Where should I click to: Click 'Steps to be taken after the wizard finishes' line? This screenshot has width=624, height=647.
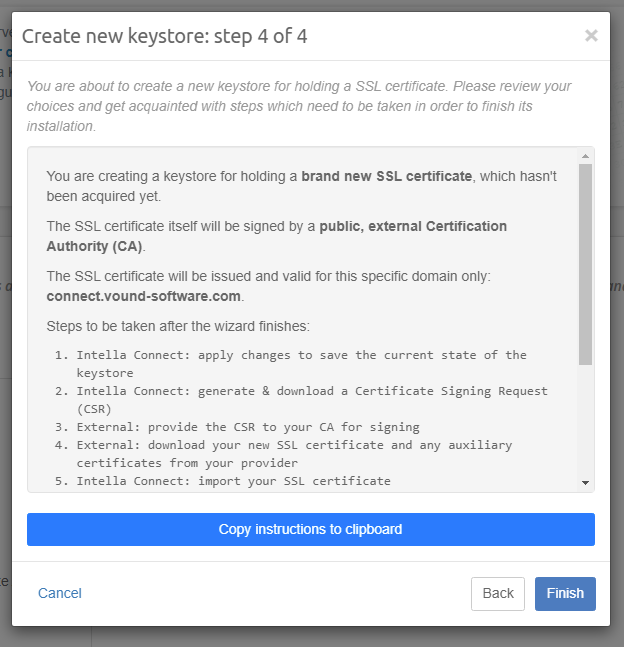click(177, 326)
